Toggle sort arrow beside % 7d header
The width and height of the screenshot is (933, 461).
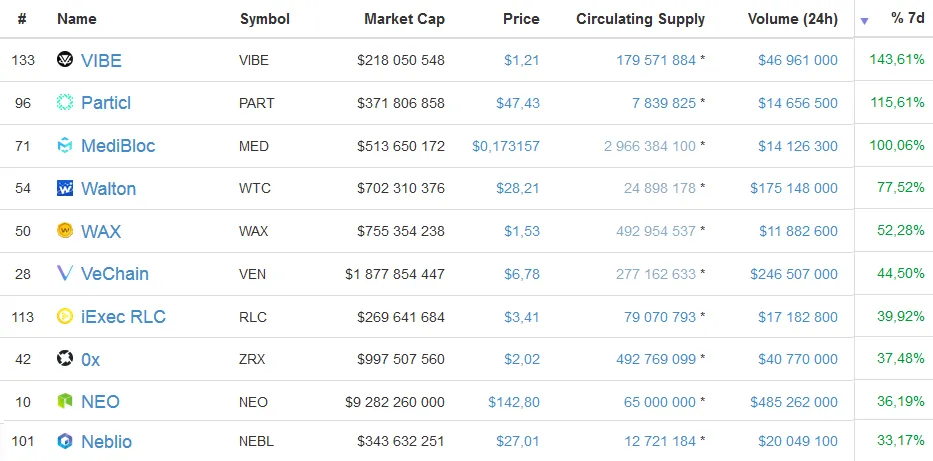coord(865,21)
